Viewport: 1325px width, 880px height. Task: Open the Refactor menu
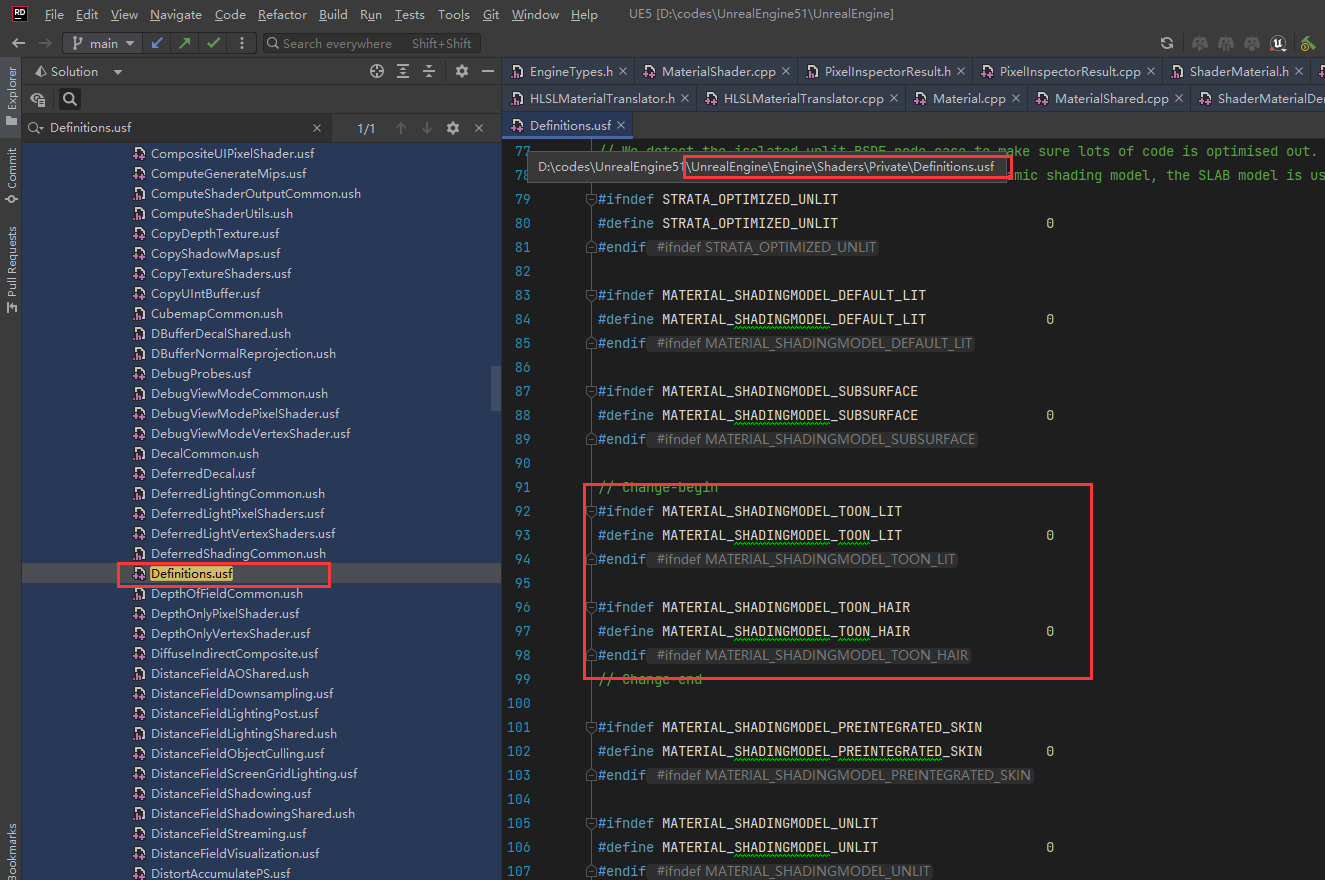coord(282,14)
